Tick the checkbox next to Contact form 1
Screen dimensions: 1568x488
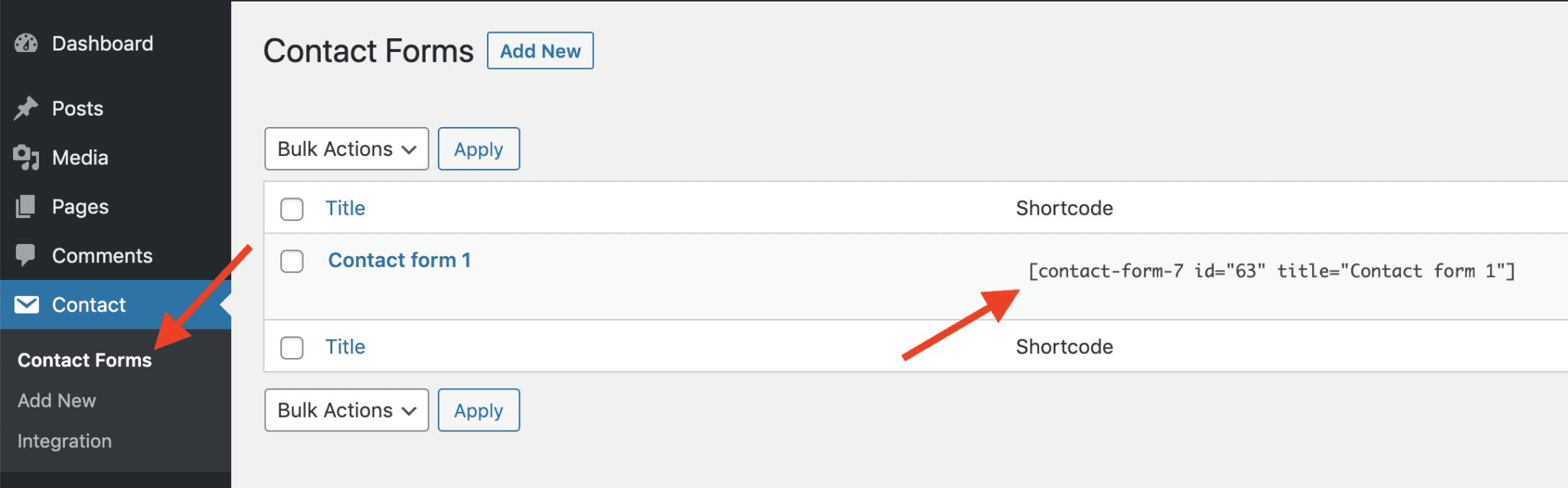click(x=292, y=262)
